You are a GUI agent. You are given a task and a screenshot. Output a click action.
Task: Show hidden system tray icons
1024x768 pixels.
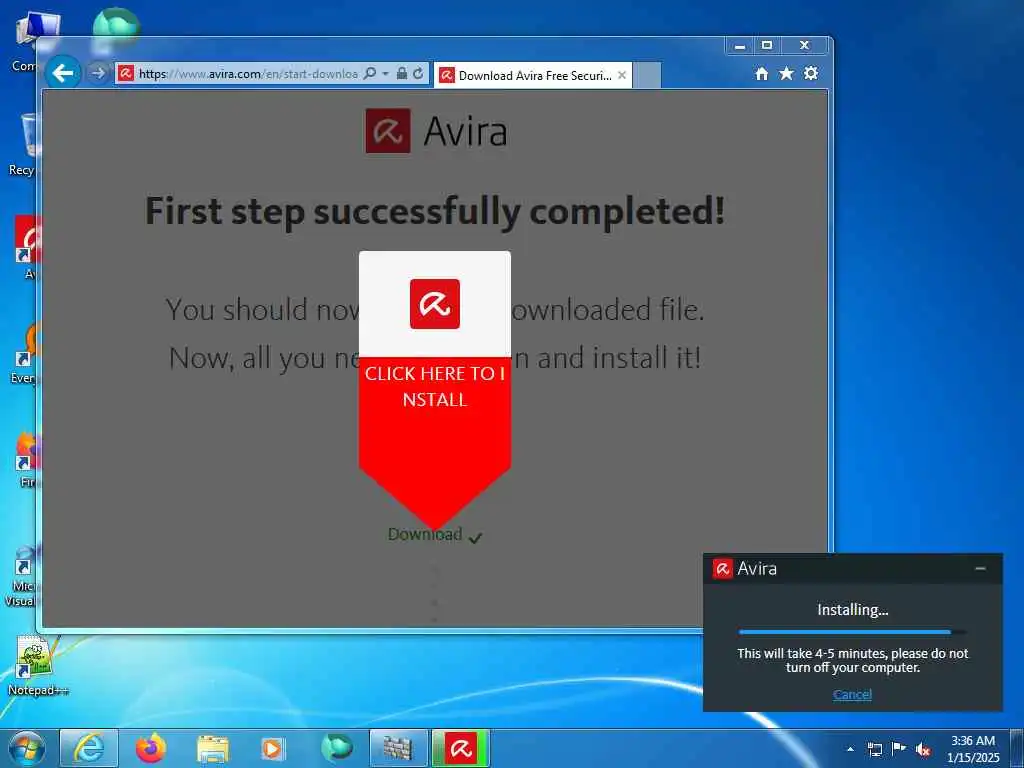coord(850,749)
